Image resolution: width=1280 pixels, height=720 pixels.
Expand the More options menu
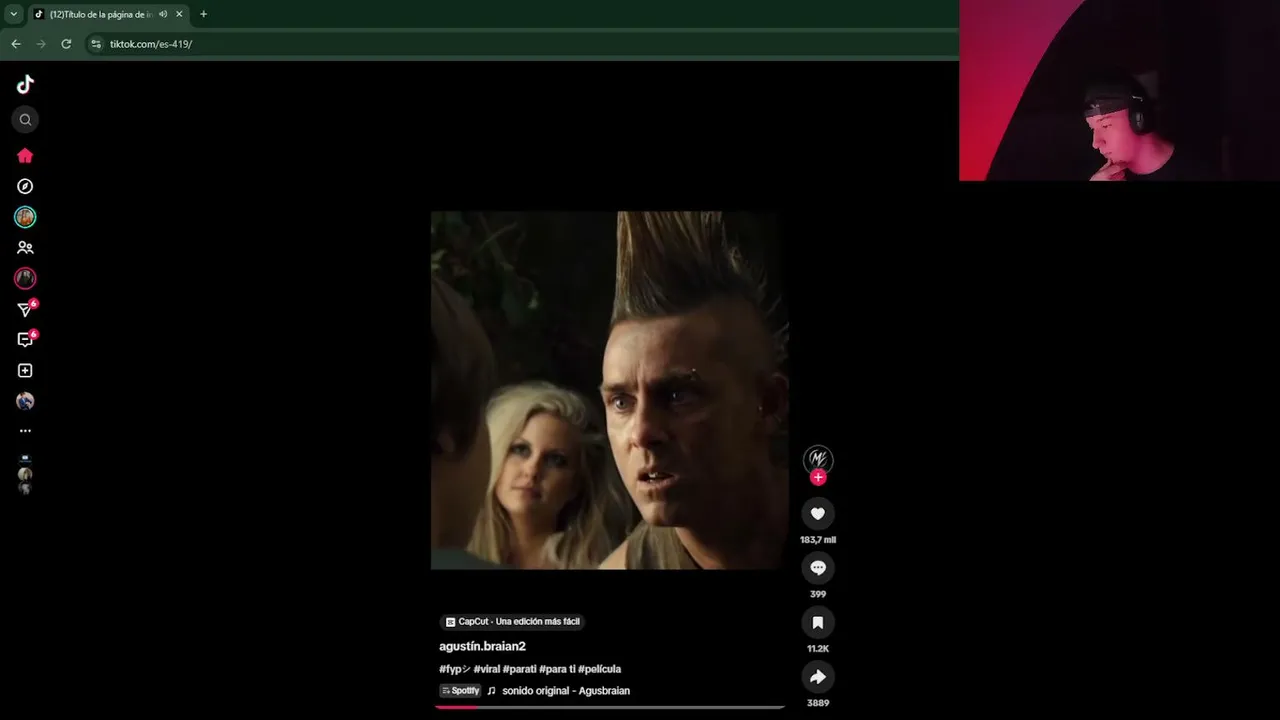25,431
